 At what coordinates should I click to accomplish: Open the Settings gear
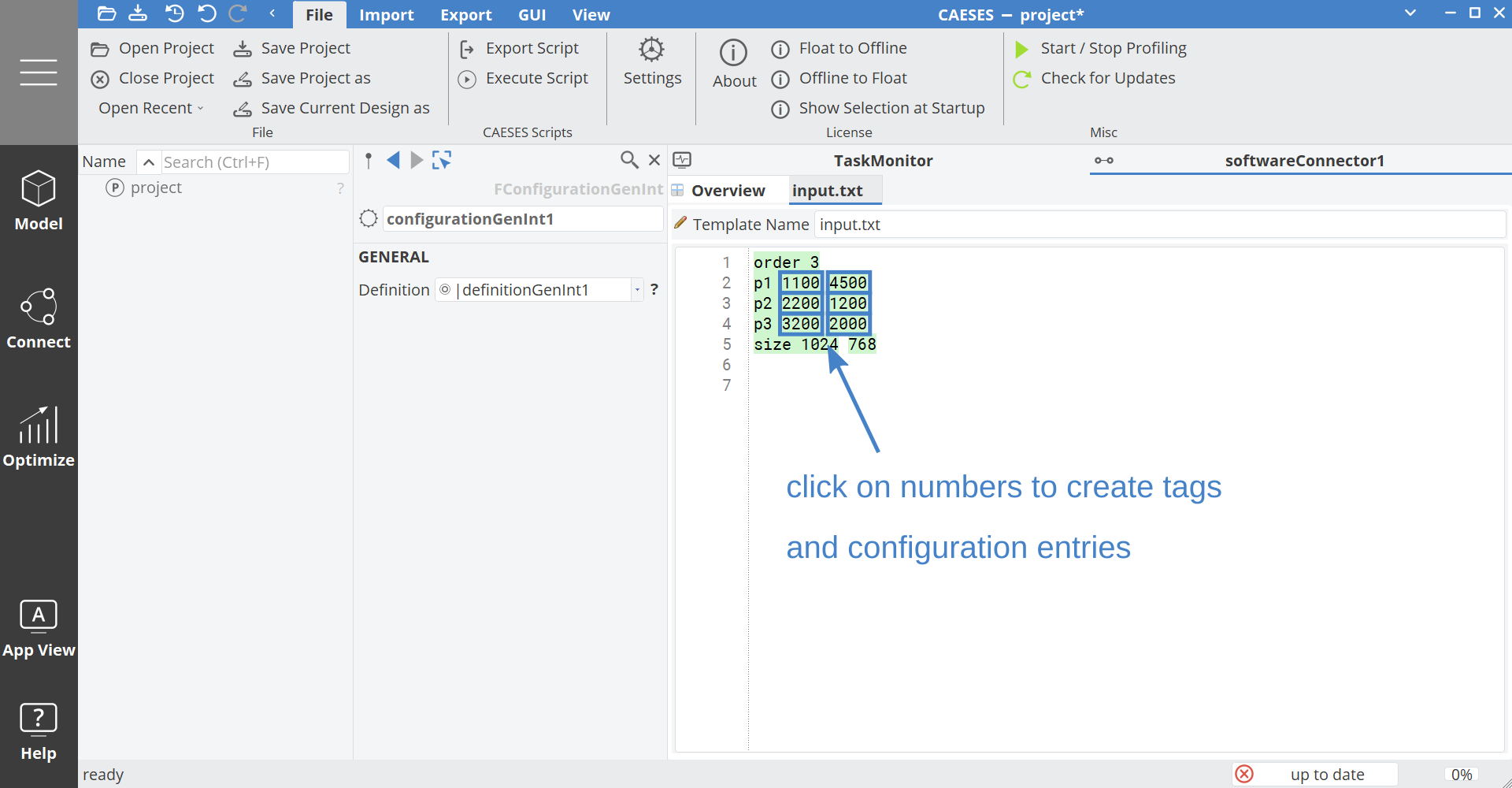tap(652, 61)
